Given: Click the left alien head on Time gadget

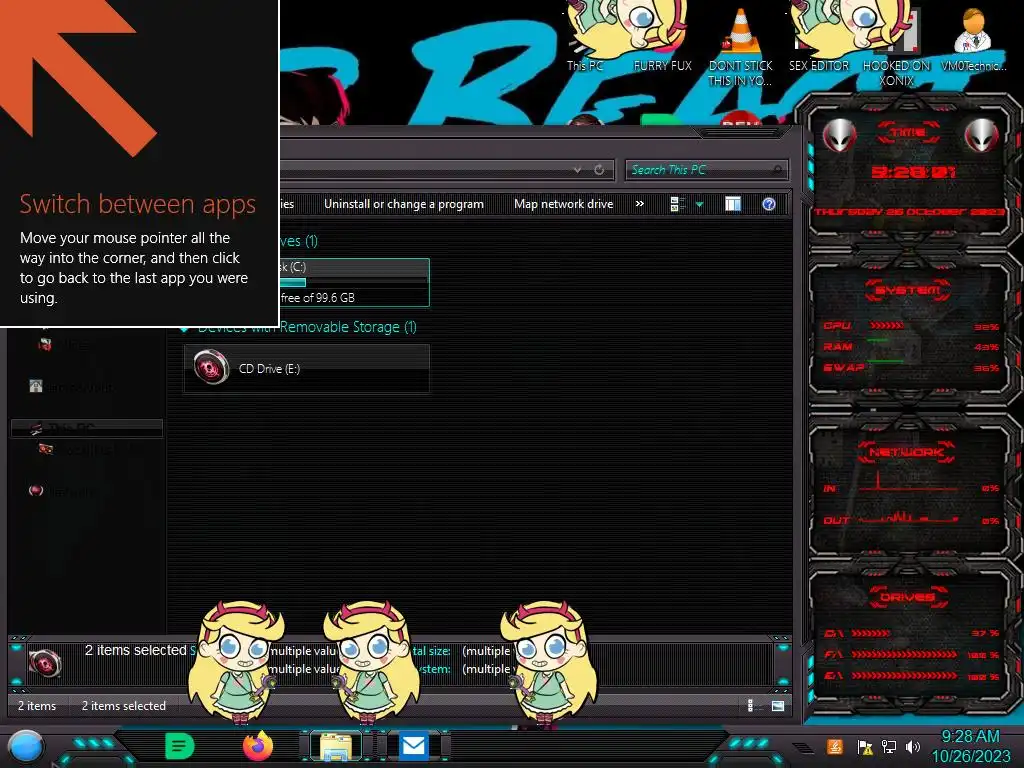Looking at the screenshot, I should (839, 136).
